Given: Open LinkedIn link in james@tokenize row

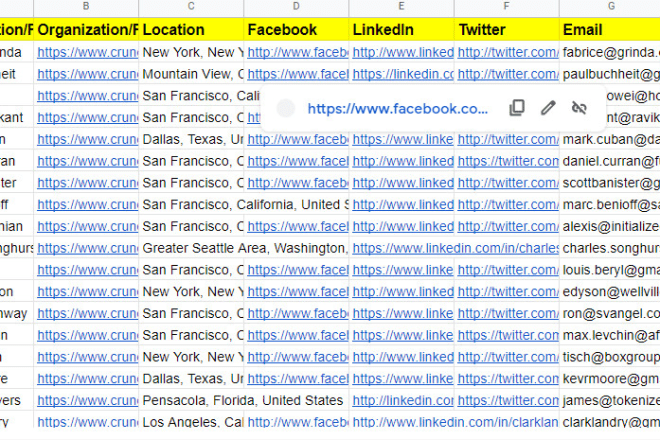Looking at the screenshot, I should 403,400.
